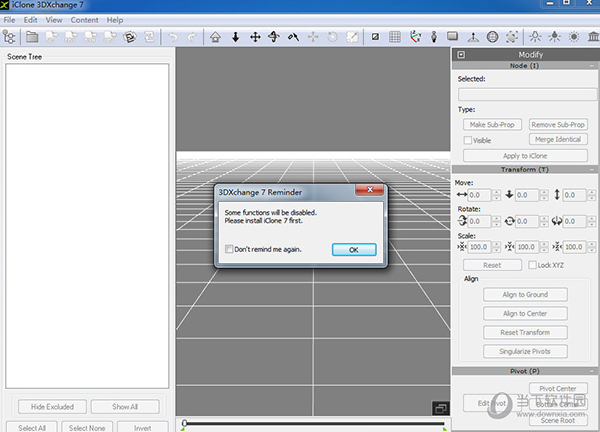Viewport: 600px width, 432px height.
Task: Click the Scale X value spinner arrows
Action: coord(496,247)
